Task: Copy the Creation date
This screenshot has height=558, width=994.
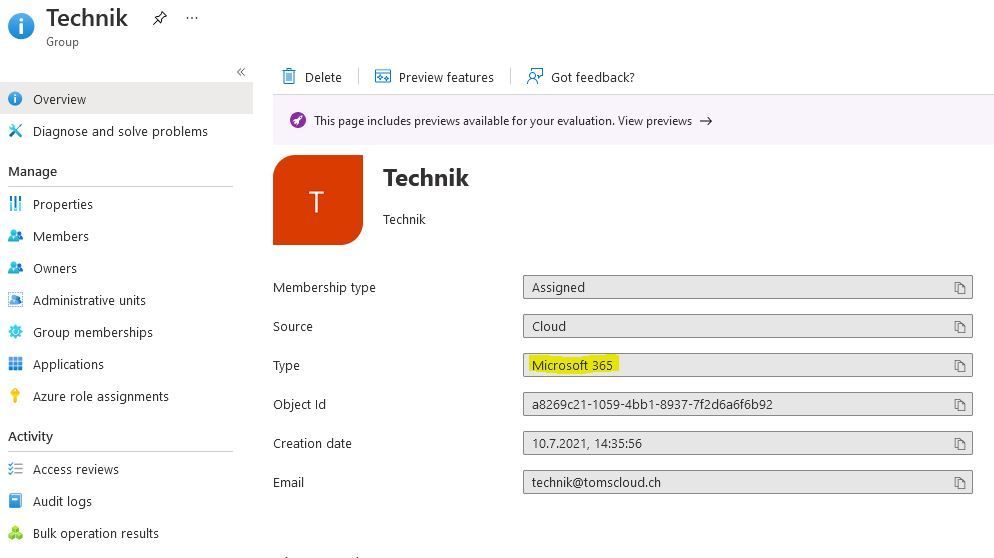Action: (x=960, y=444)
